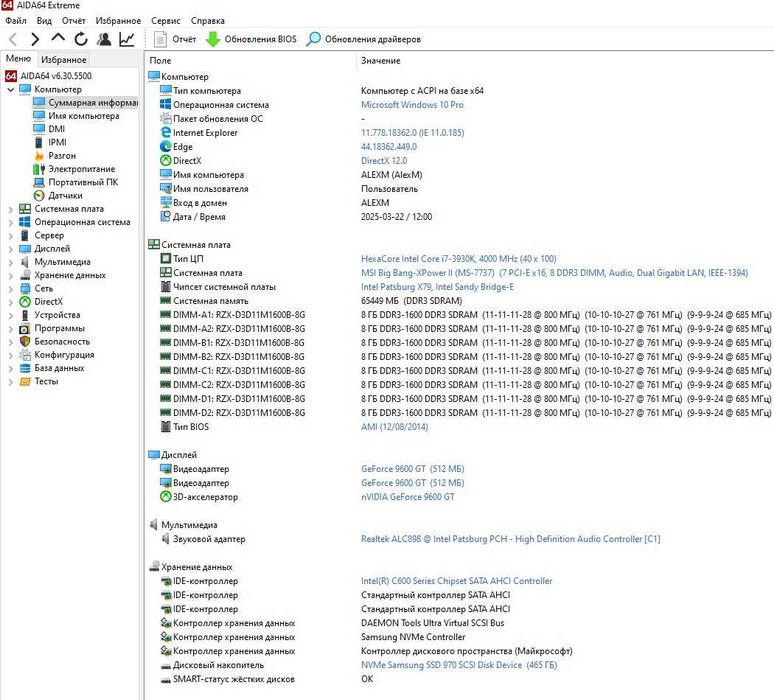Go up one level with the up arrow icon
This screenshot has height=700, width=774.
tap(58, 39)
